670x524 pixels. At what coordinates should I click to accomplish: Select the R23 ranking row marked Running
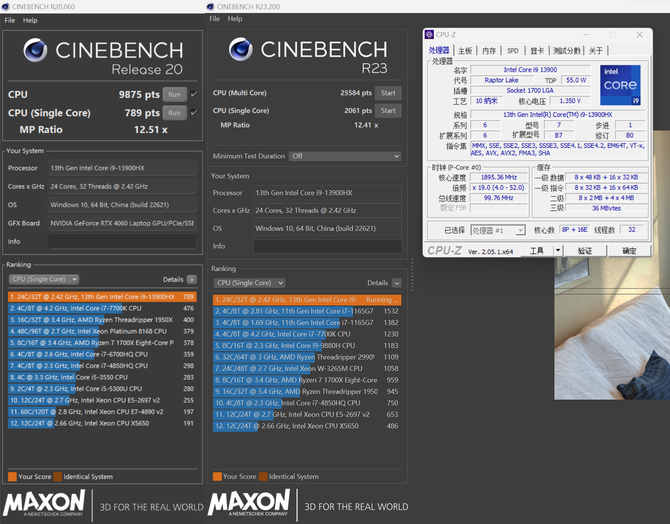pos(307,300)
